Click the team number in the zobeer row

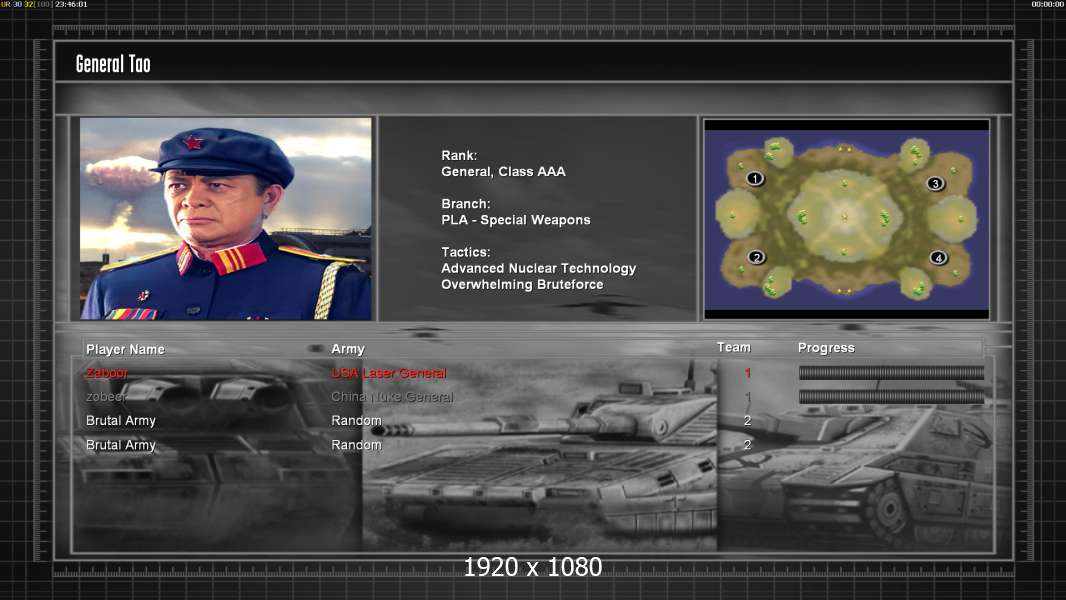click(748, 397)
